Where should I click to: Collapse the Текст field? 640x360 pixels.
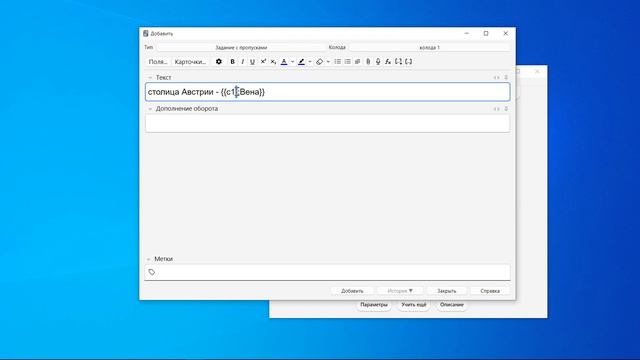[150, 78]
